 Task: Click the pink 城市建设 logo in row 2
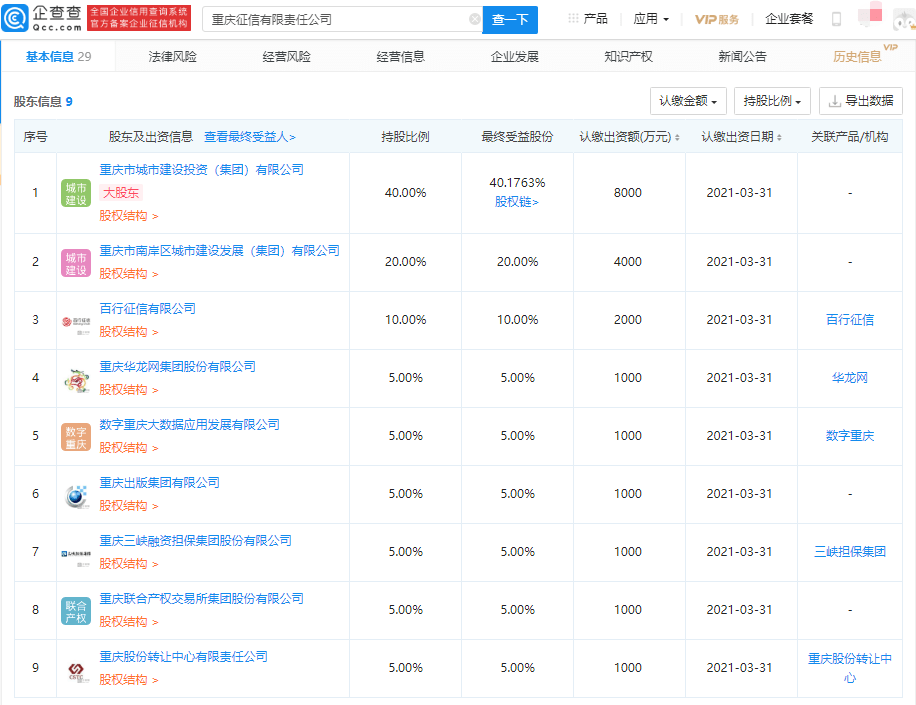(x=76, y=262)
